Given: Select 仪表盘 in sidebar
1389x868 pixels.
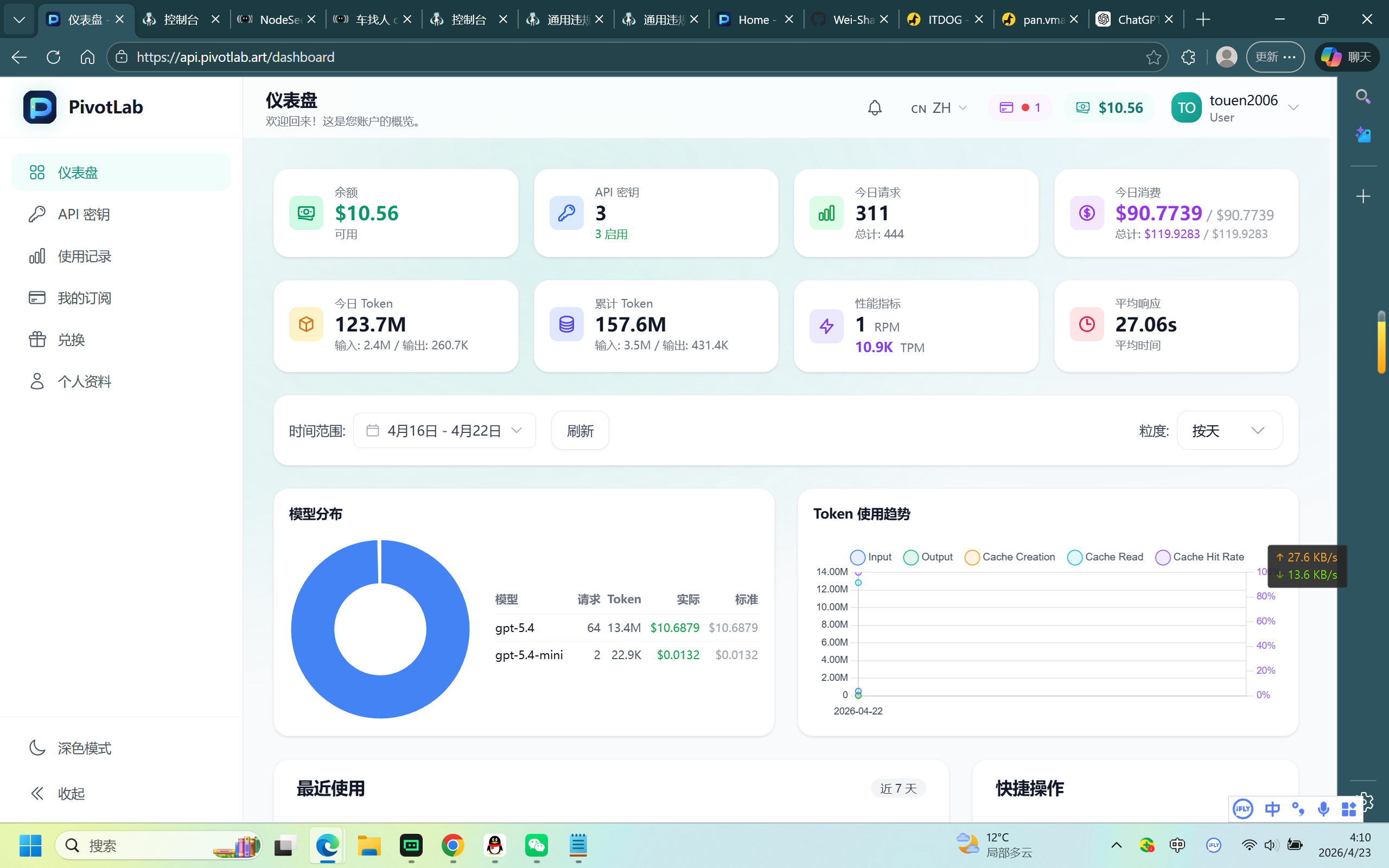Looking at the screenshot, I should click(x=121, y=172).
